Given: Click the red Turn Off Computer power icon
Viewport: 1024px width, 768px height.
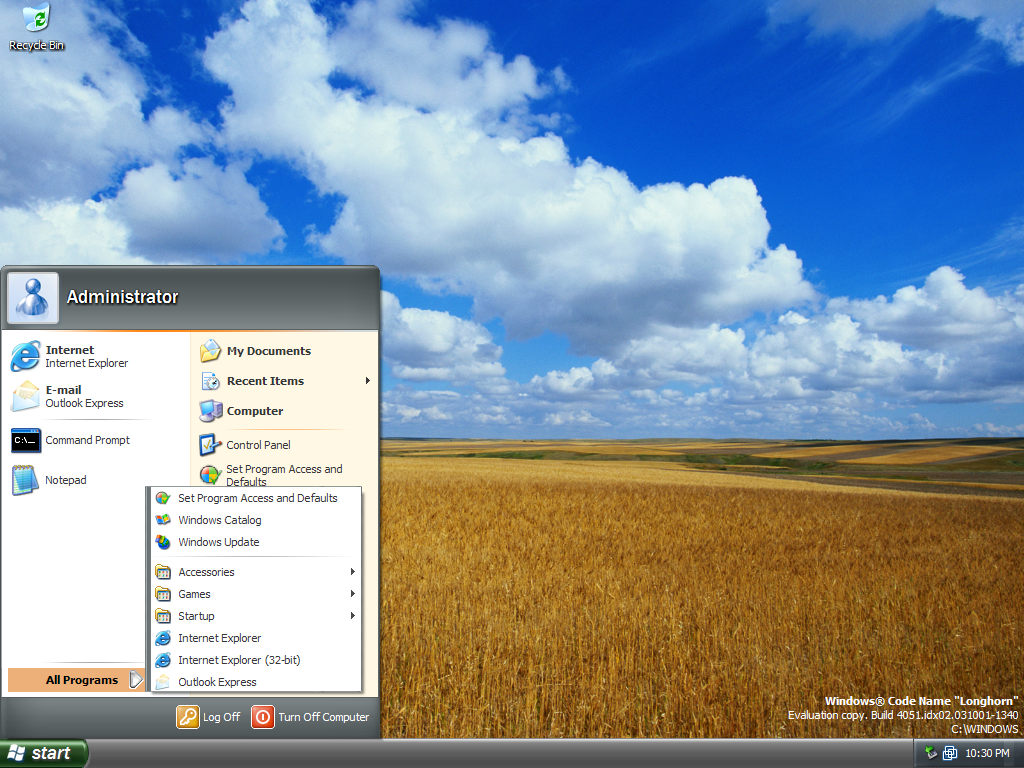Looking at the screenshot, I should coord(263,717).
